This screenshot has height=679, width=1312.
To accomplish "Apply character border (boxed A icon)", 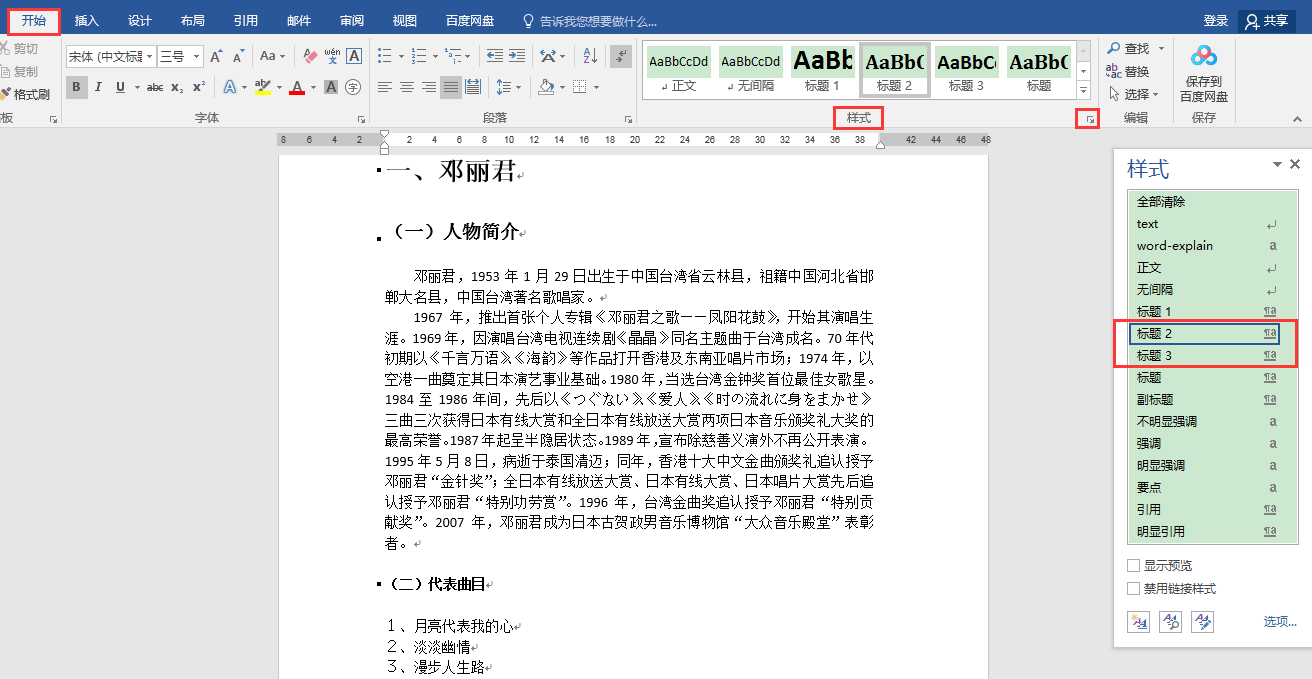I will click(x=354, y=57).
